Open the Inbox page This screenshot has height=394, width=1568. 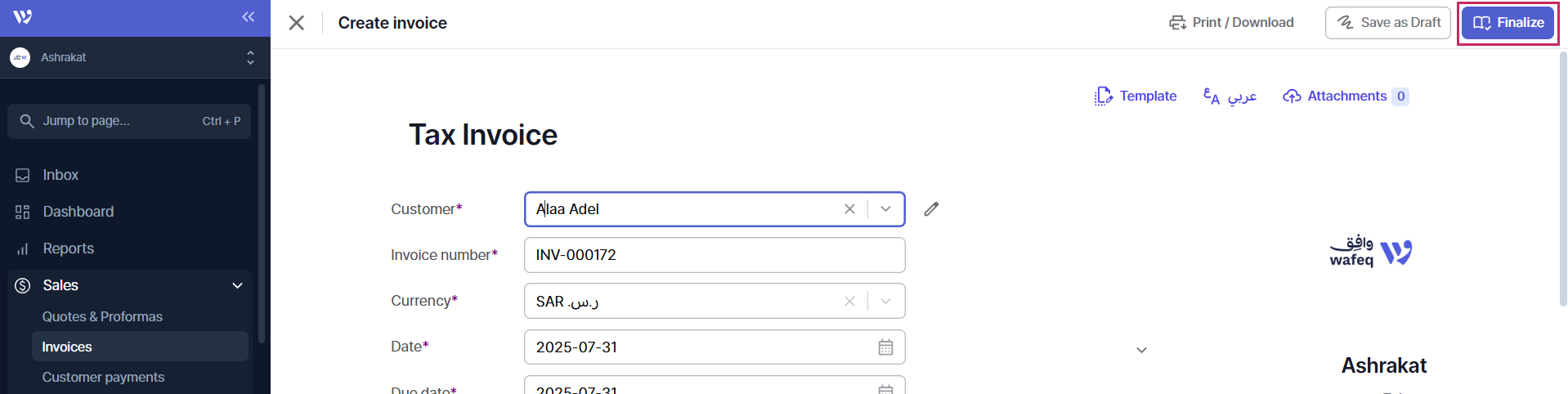click(x=60, y=175)
